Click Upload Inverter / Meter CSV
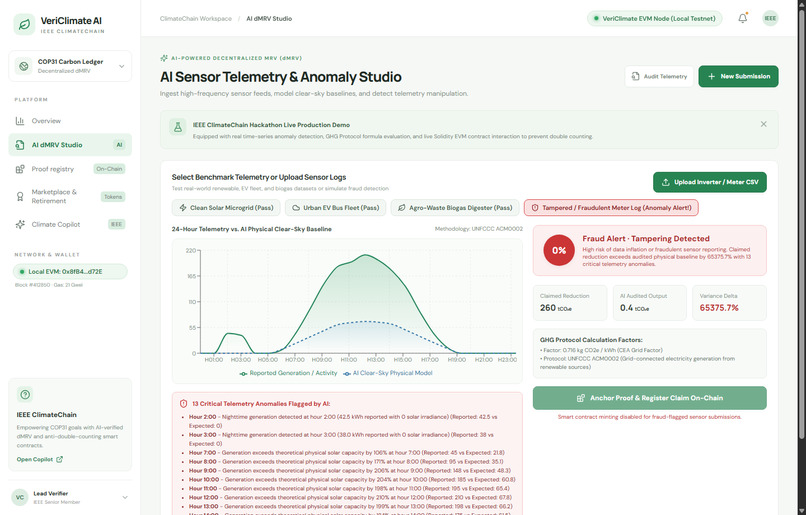This screenshot has width=806, height=515. pos(710,182)
